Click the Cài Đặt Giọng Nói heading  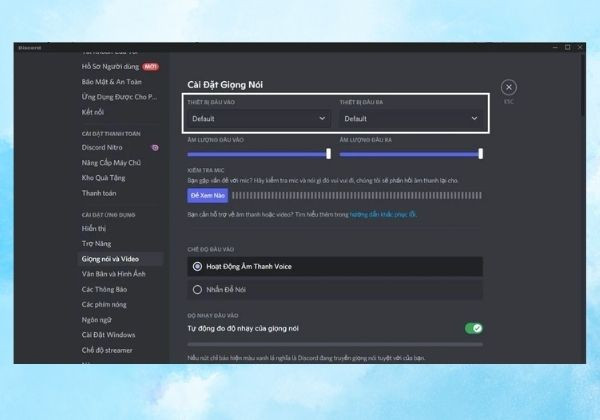[x=225, y=85]
